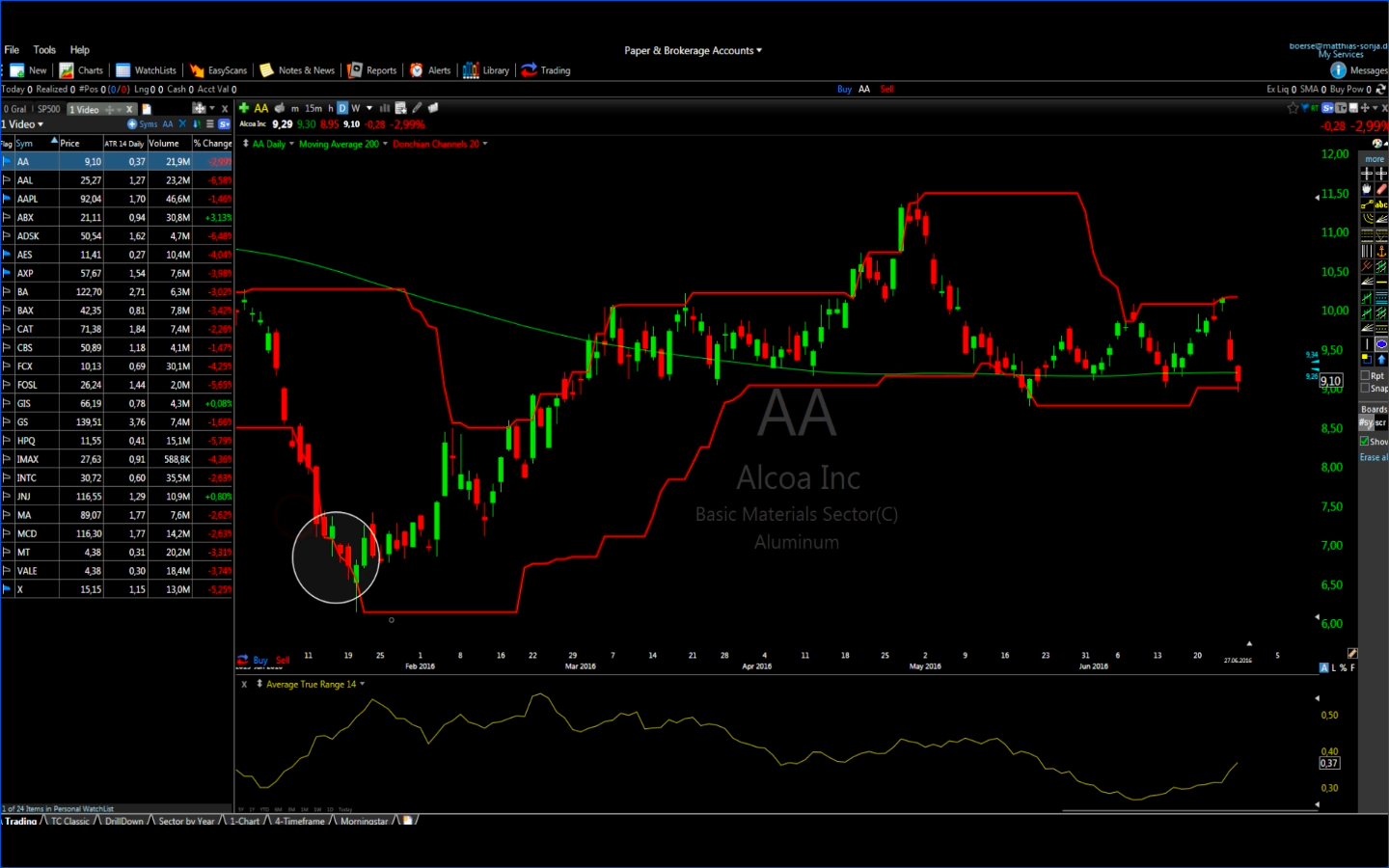The image size is (1389, 868).
Task: Open the Paper & Brokerage Accounts dropdown
Action: click(693, 50)
